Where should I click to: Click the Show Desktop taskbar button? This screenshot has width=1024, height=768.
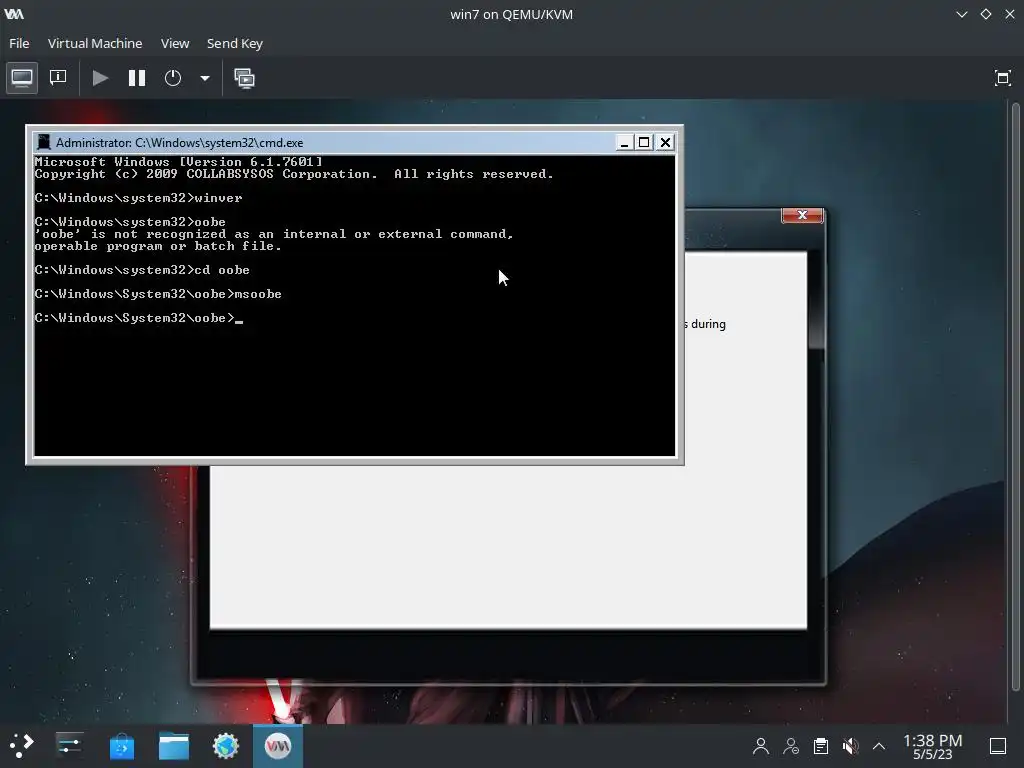click(997, 746)
